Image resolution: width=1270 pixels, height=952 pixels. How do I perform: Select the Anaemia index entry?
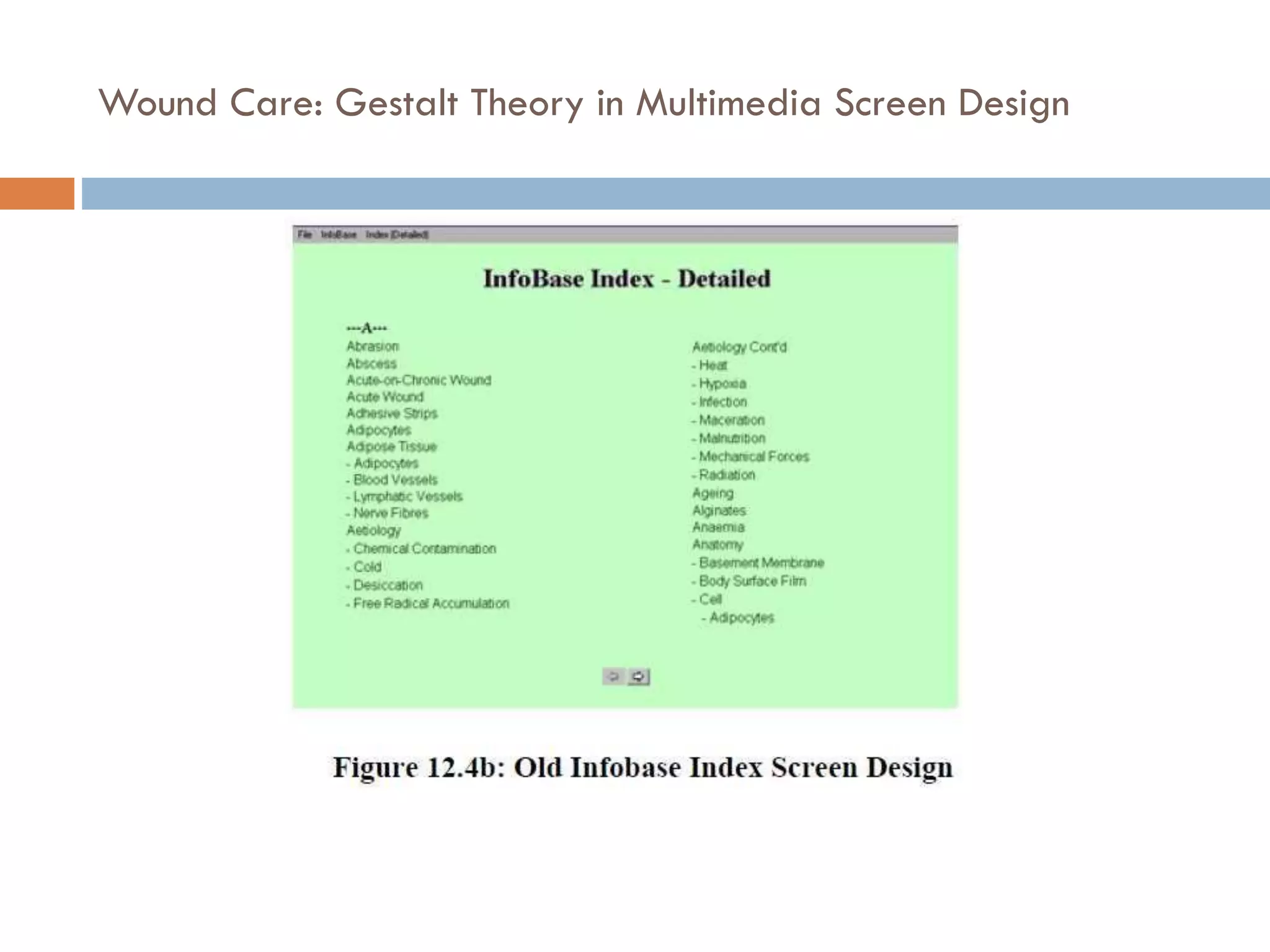tap(718, 527)
